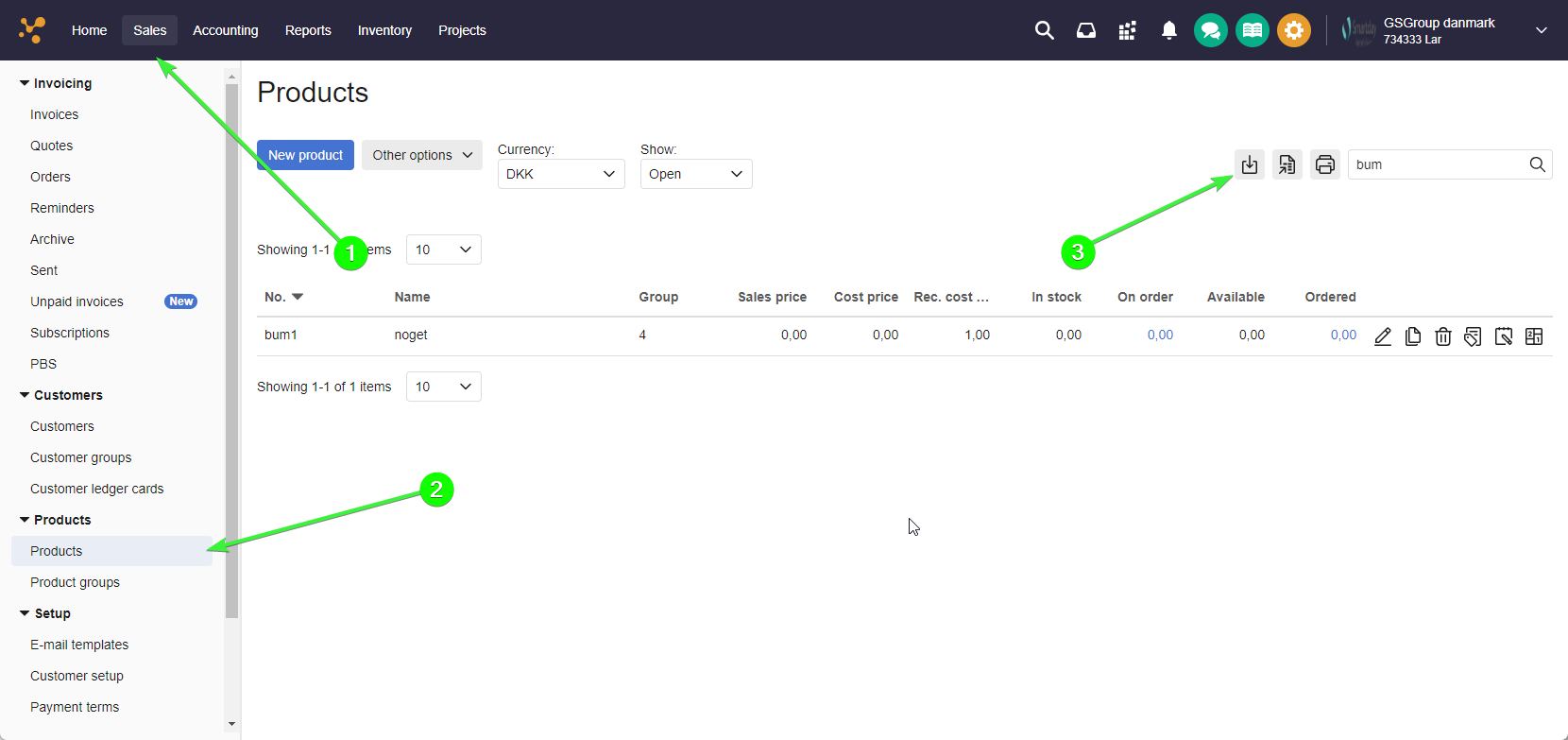Open Sent in the sidebar
The image size is (1568, 740).
click(43, 270)
